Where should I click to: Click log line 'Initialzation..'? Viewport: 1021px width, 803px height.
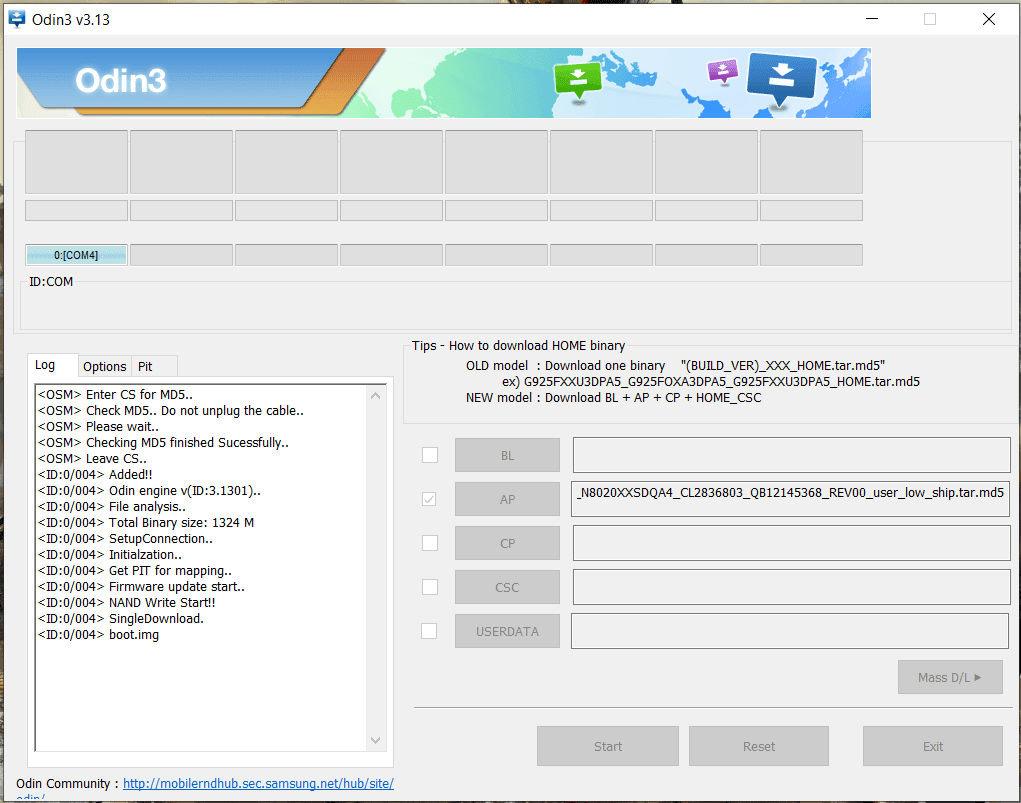point(109,554)
